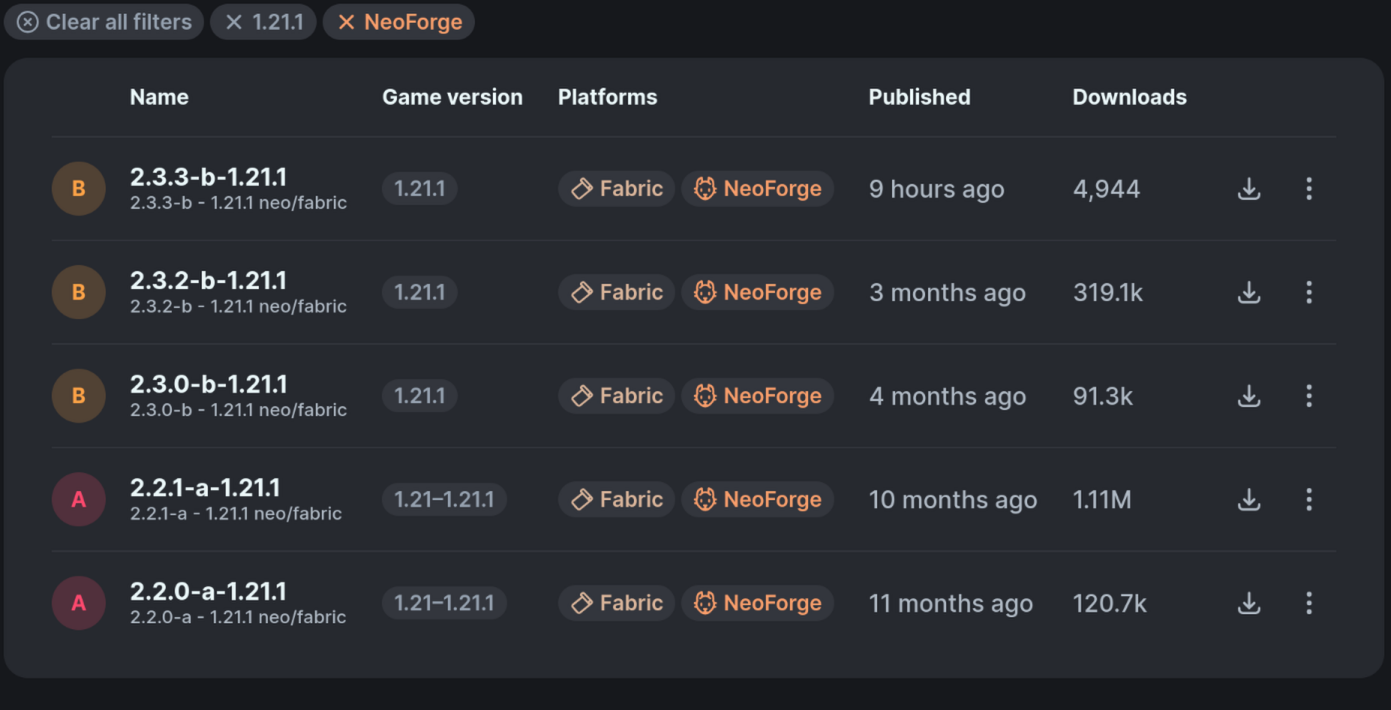Open three-dot menu for 2.3.2-b-1.21.1
Image resolution: width=1391 pixels, height=710 pixels.
1308,293
